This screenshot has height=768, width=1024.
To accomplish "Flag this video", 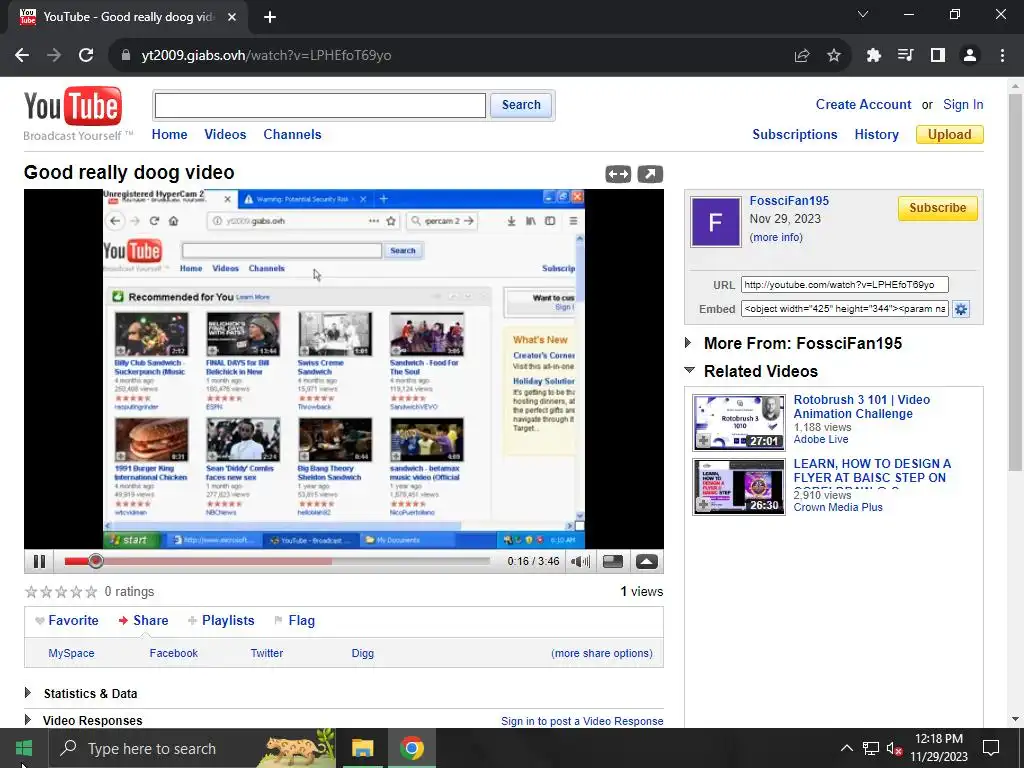I will click(x=295, y=620).
